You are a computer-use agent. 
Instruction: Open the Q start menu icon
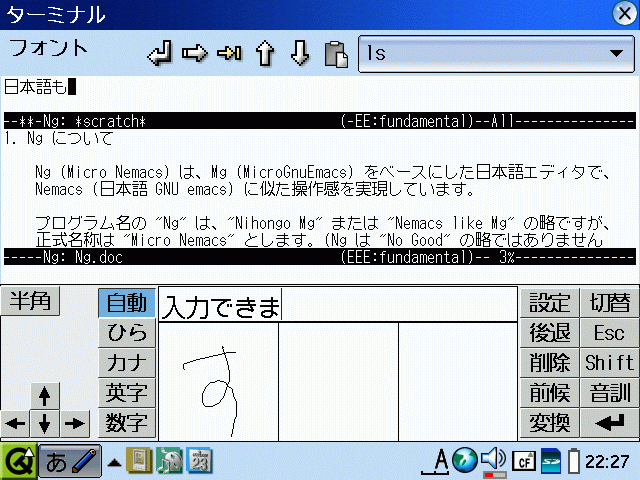pyautogui.click(x=18, y=461)
